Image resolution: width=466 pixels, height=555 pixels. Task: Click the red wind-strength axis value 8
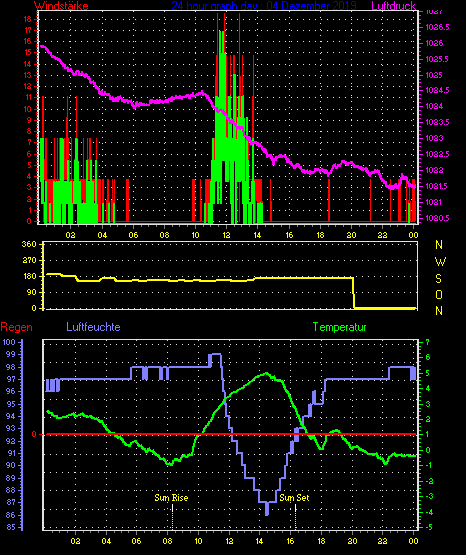29,131
